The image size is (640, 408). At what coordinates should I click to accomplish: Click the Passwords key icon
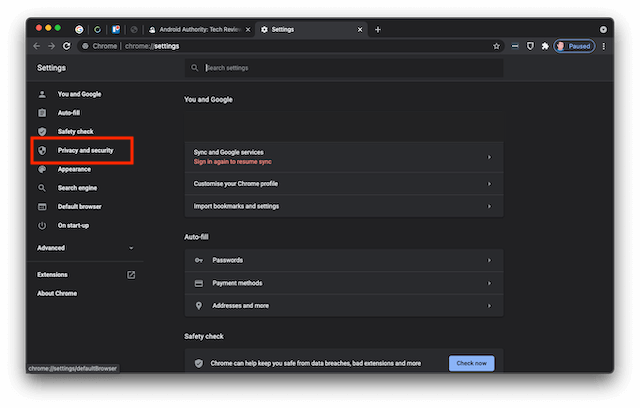coord(199,260)
